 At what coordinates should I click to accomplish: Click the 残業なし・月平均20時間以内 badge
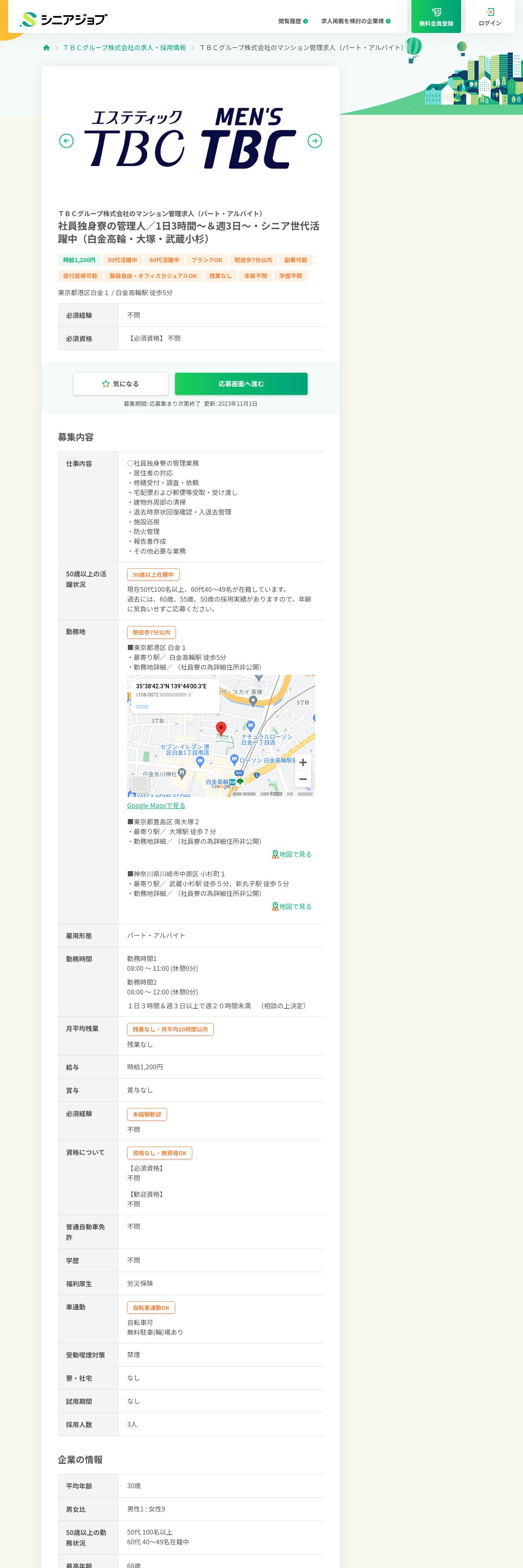coord(171,1029)
